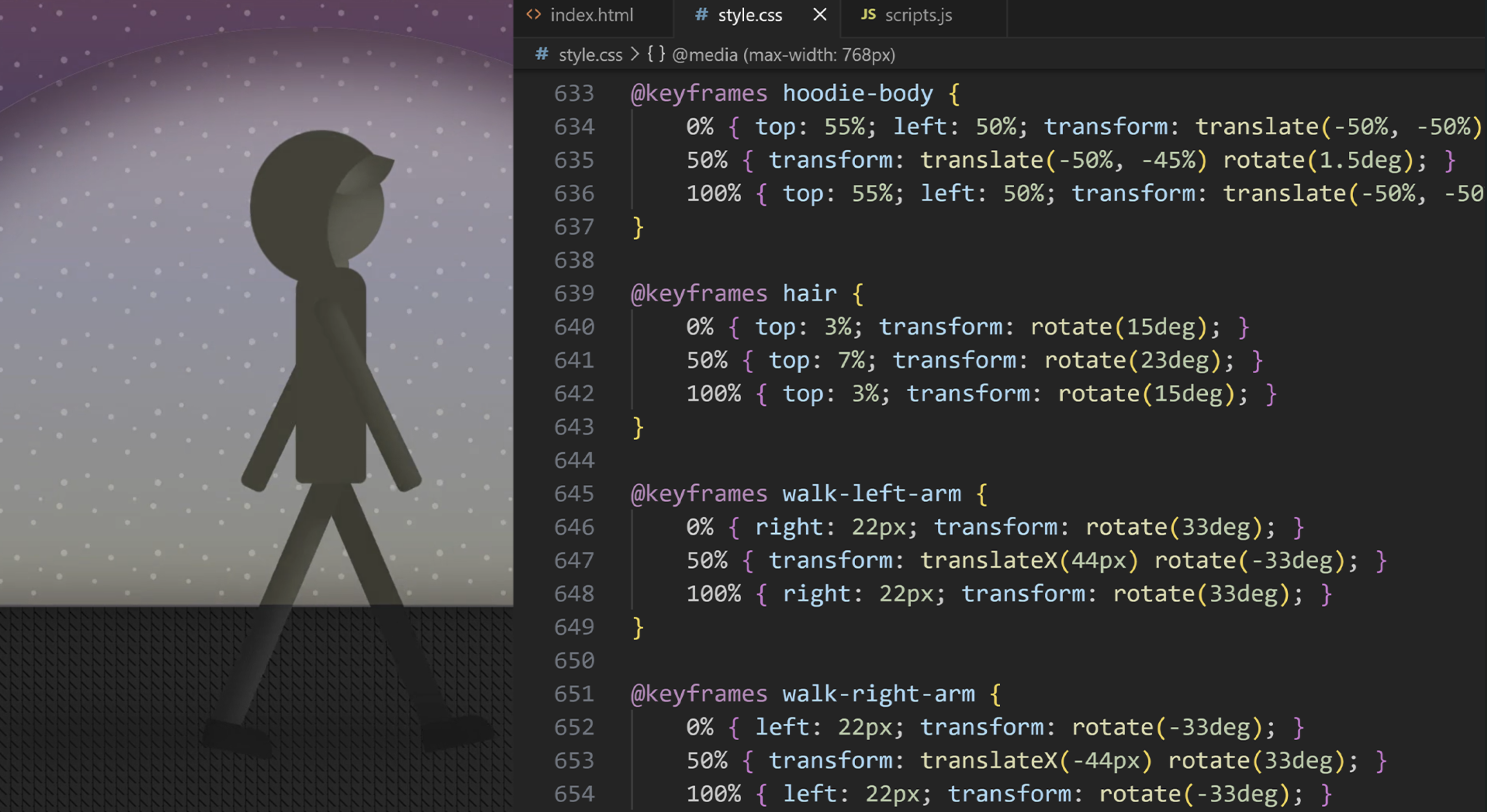Click the 'walk-left-arm' keyframes name
The height and width of the screenshot is (812, 1487).
(x=871, y=494)
